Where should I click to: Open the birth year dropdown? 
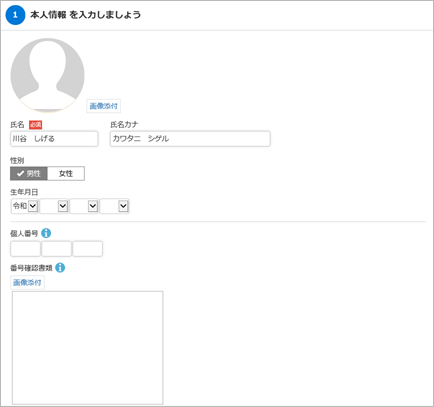[54, 206]
